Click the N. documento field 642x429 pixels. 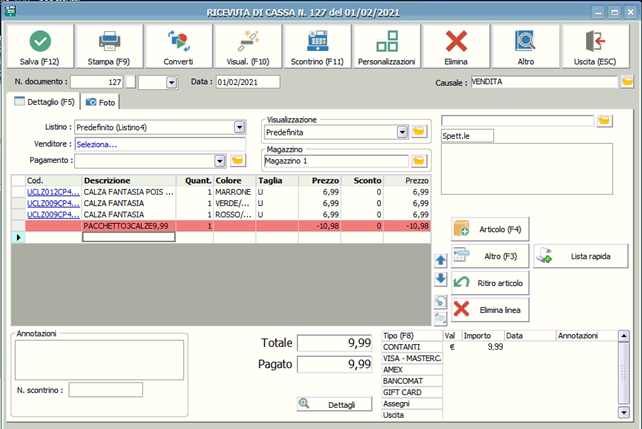tap(97, 82)
